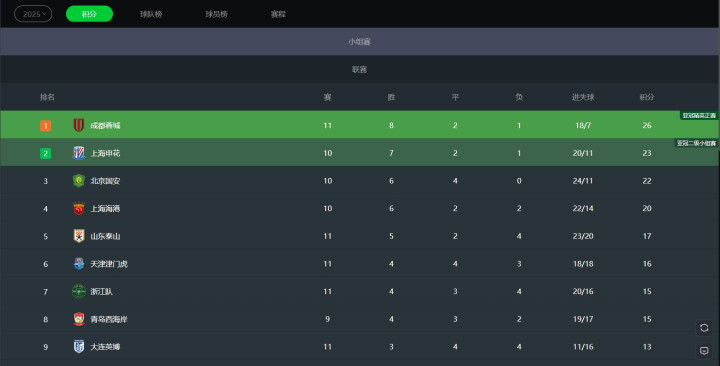Click the 青岛西海岸 team crest icon

(79, 319)
